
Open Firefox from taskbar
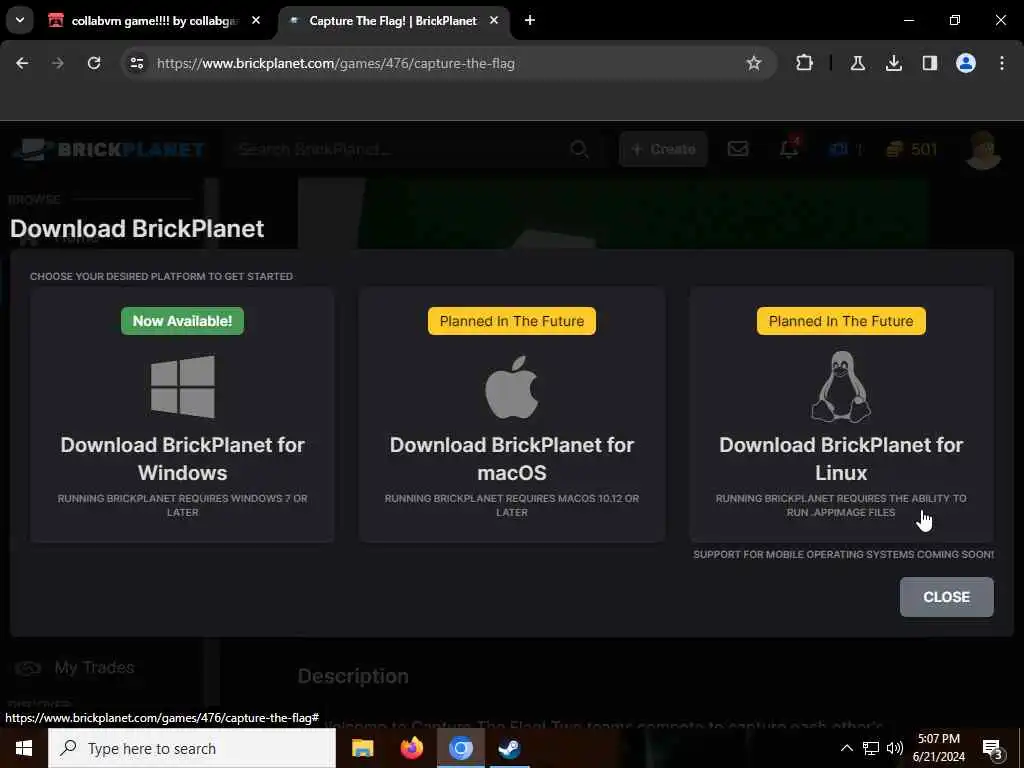pos(411,748)
